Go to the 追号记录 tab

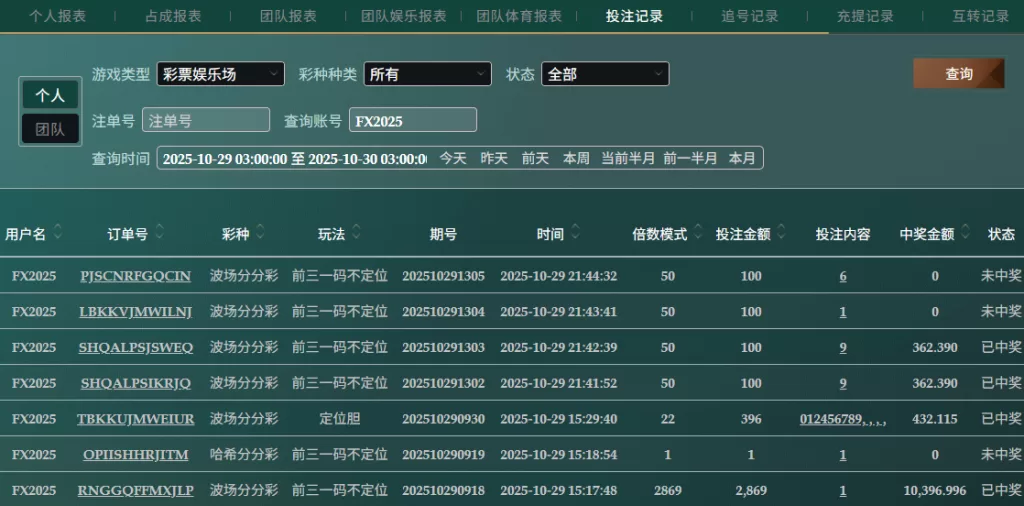click(749, 16)
